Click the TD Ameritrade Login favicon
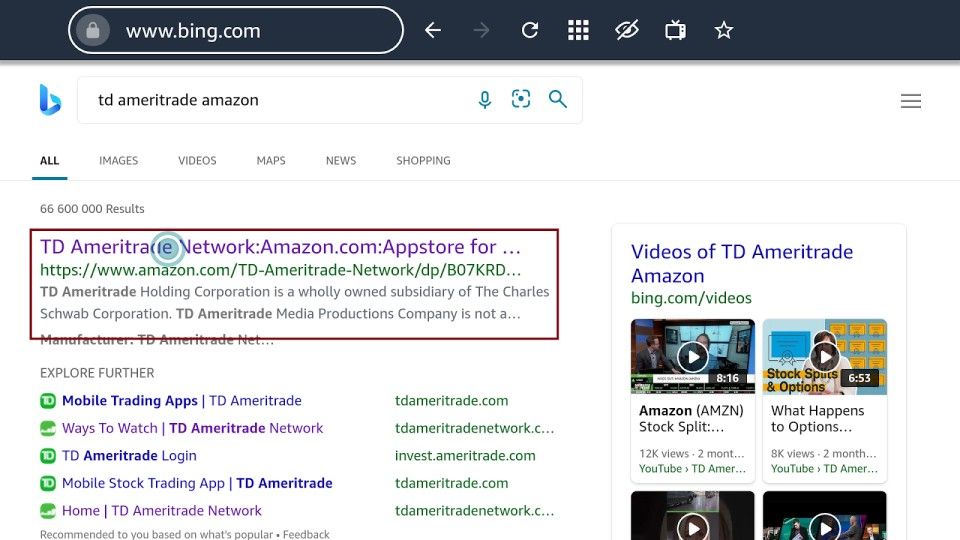This screenshot has height=540, width=960. 48,456
